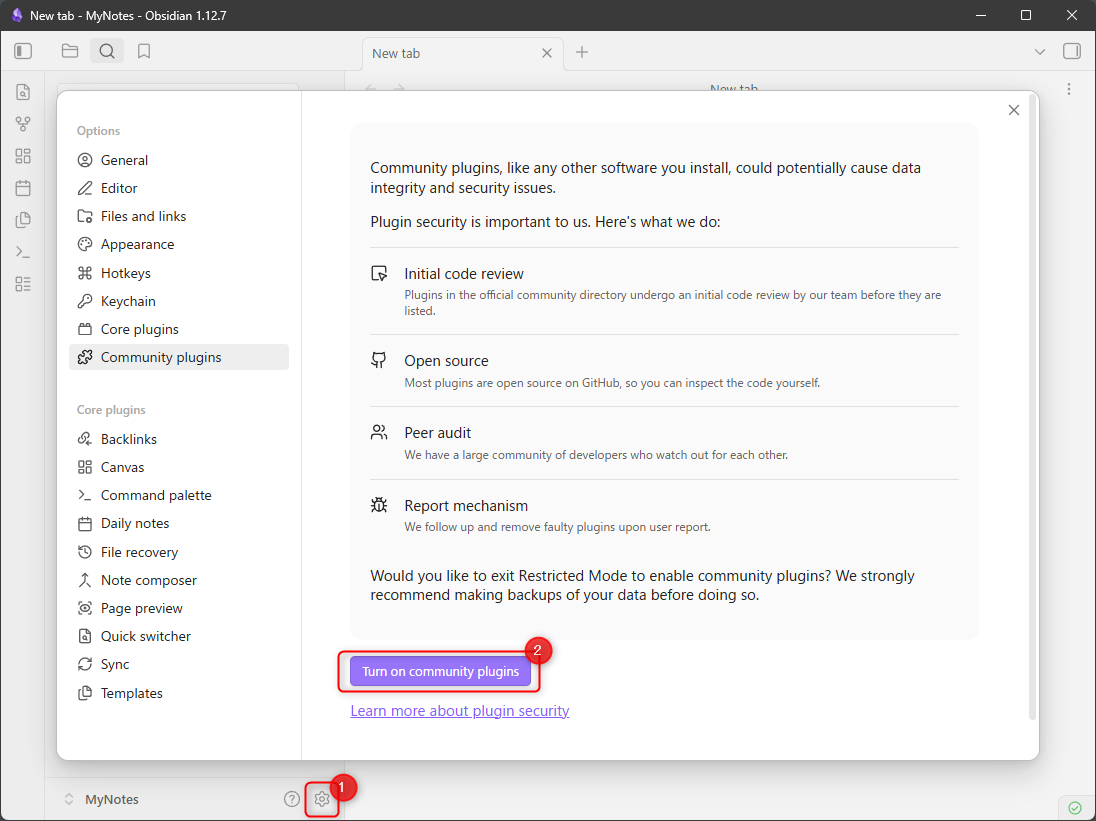Open Editor settings
1096x821 pixels.
[x=179, y=188]
